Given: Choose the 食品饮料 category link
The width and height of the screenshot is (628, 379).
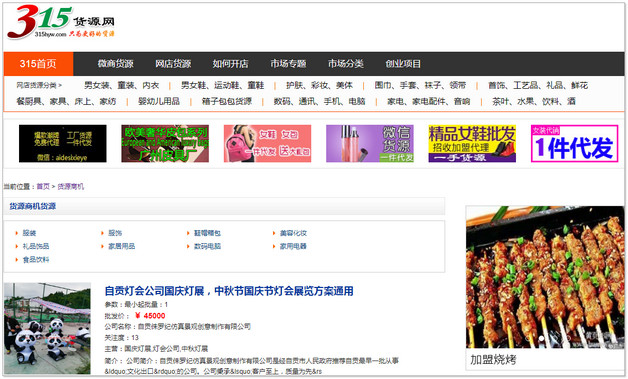Looking at the screenshot, I should pos(36,260).
